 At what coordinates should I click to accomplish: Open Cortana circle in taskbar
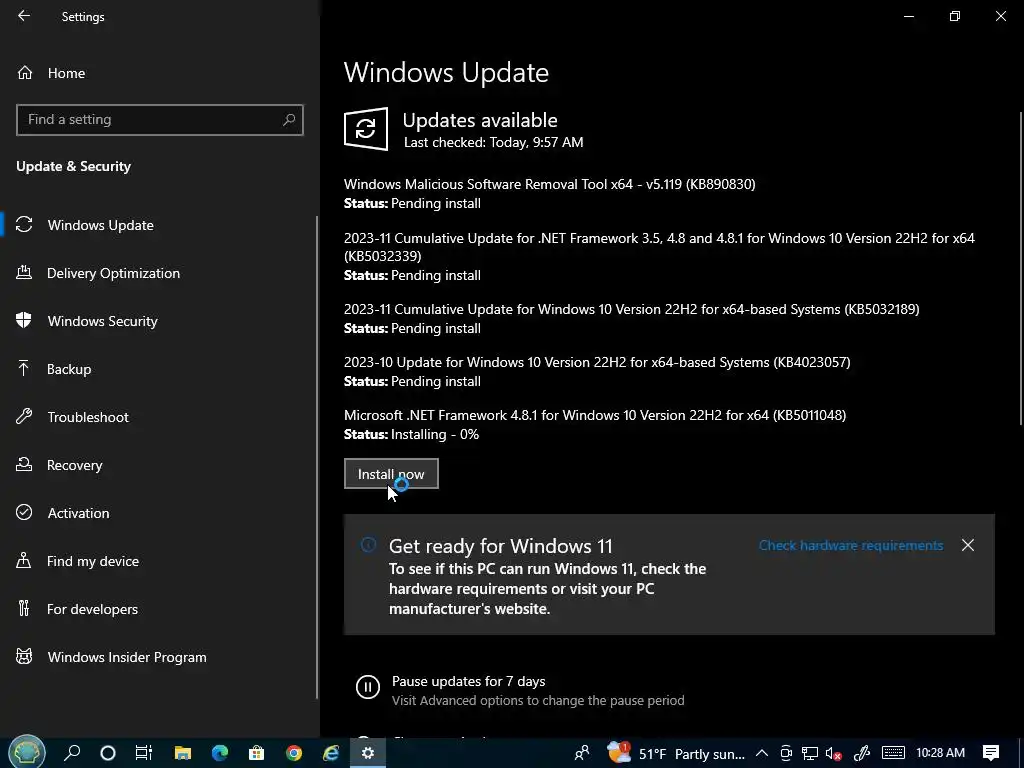point(108,753)
